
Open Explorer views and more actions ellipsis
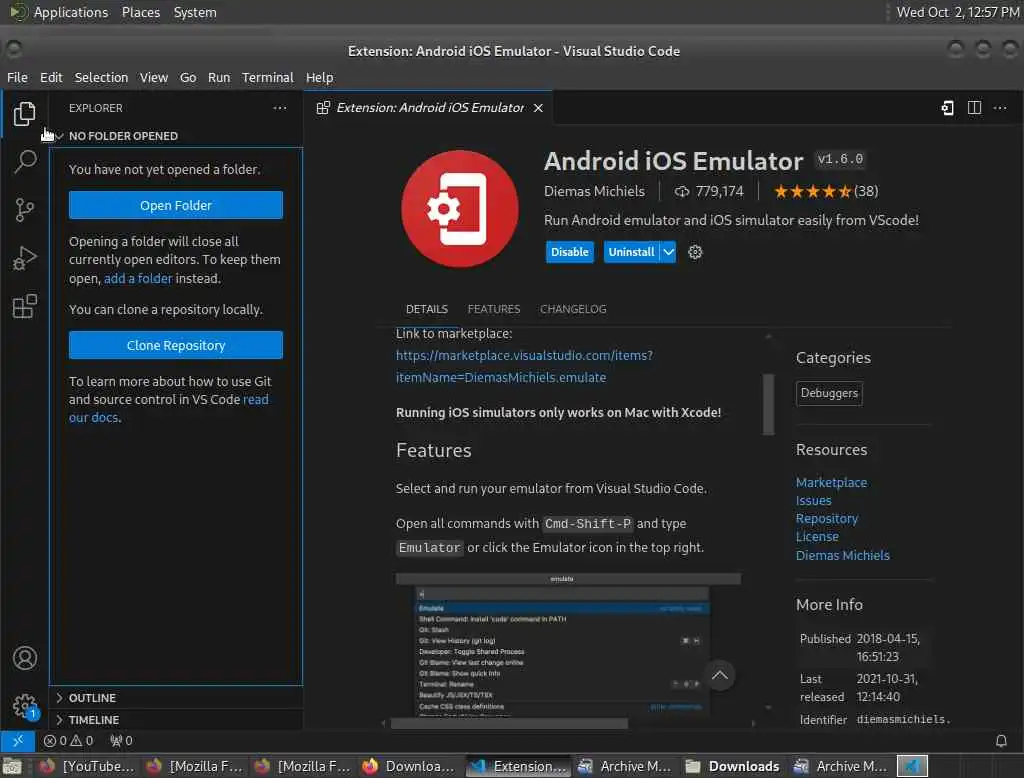pos(280,108)
